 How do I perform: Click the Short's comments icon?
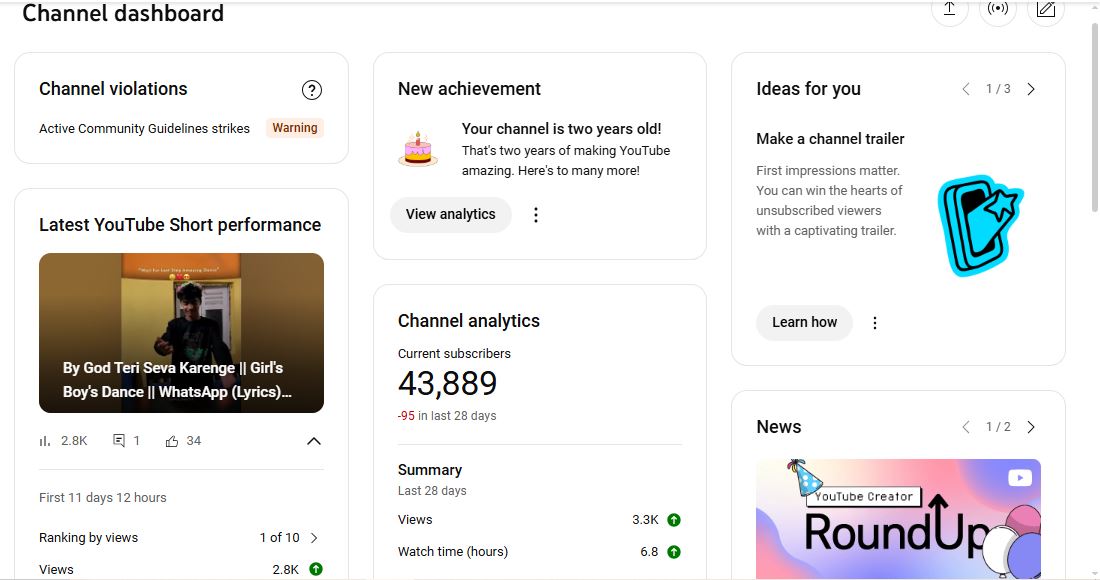point(119,441)
